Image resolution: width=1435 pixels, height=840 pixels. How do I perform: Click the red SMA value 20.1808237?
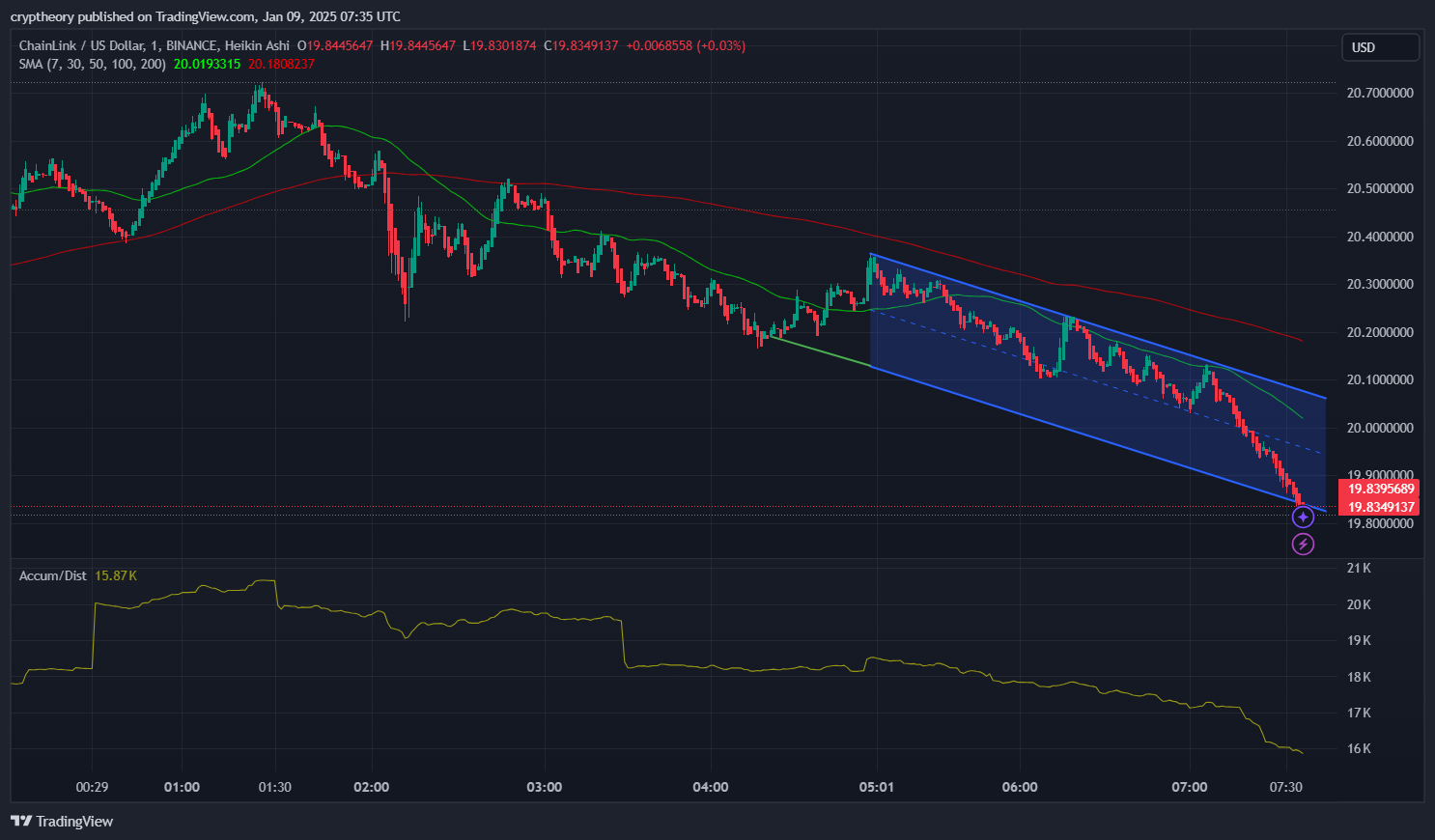click(281, 64)
